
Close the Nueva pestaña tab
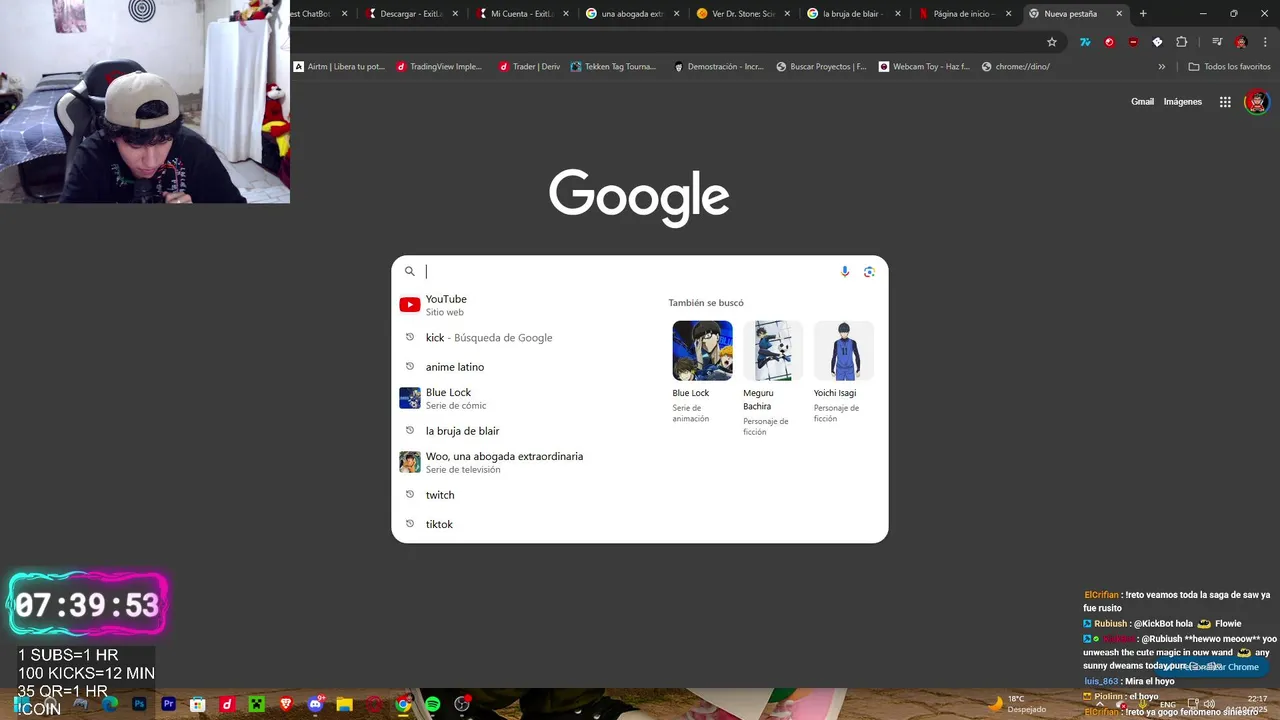point(1119,13)
